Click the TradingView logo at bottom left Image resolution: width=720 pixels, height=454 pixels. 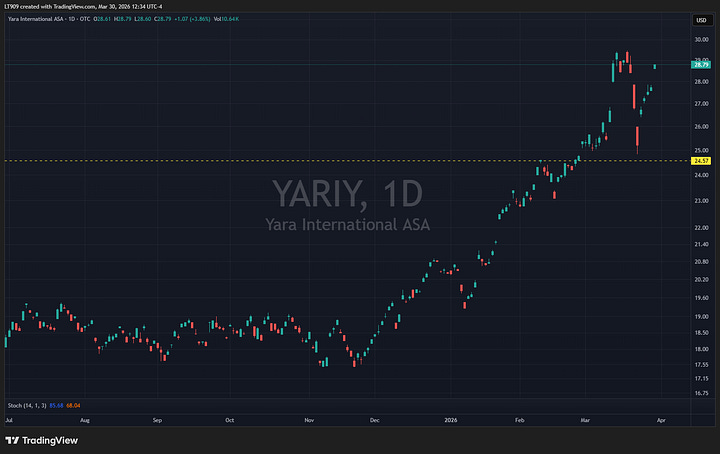point(41,440)
